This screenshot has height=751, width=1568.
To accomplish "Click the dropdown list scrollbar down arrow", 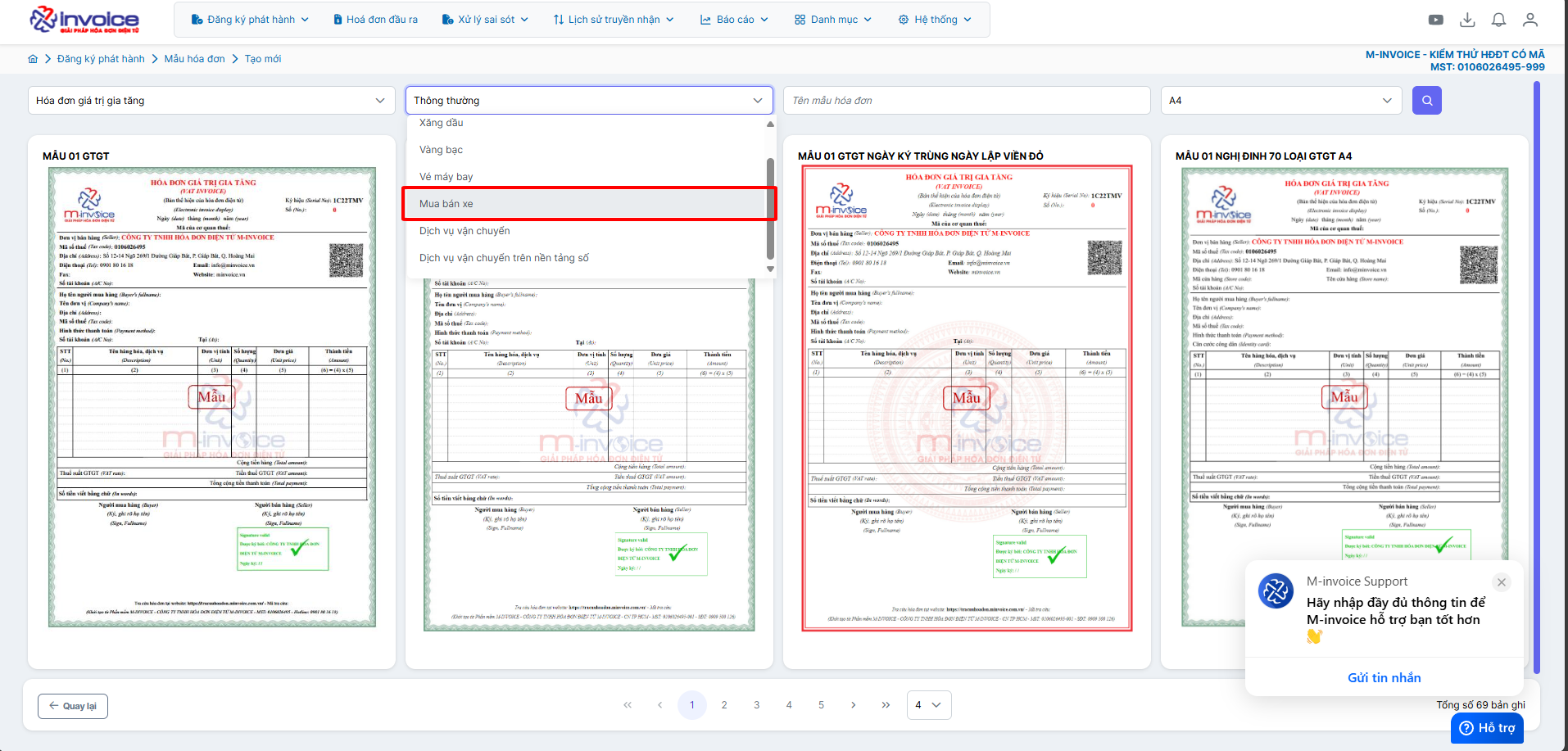I will 770,269.
